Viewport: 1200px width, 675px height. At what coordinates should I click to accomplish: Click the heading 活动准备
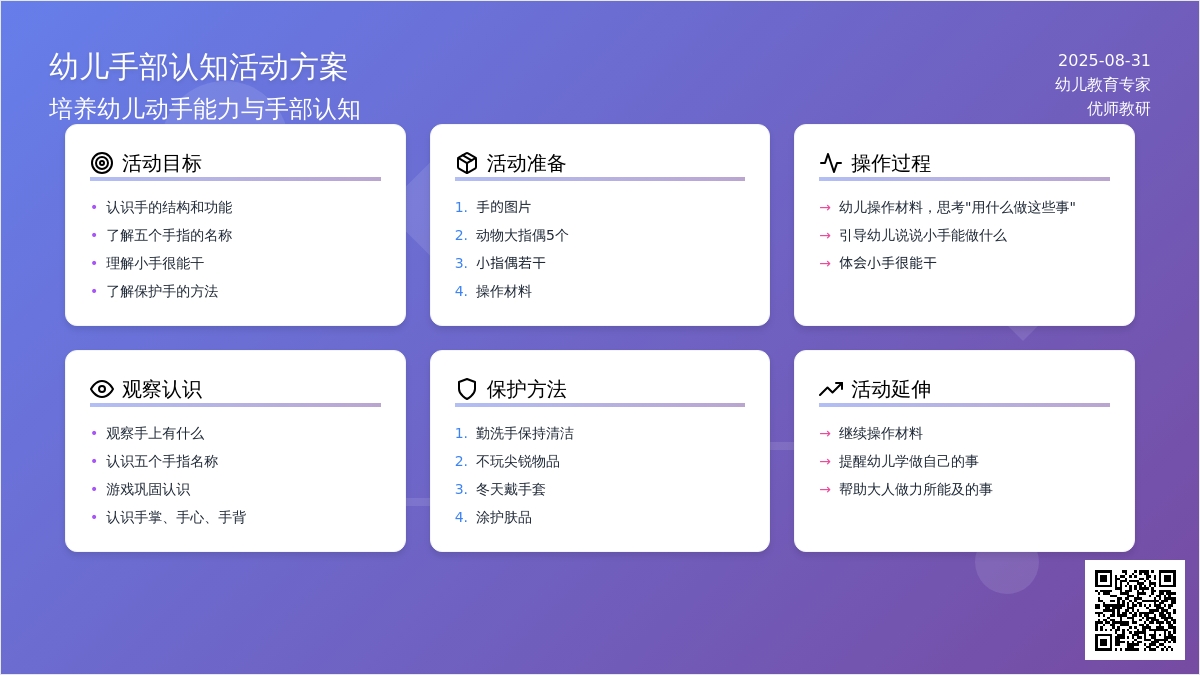pyautogui.click(x=527, y=163)
